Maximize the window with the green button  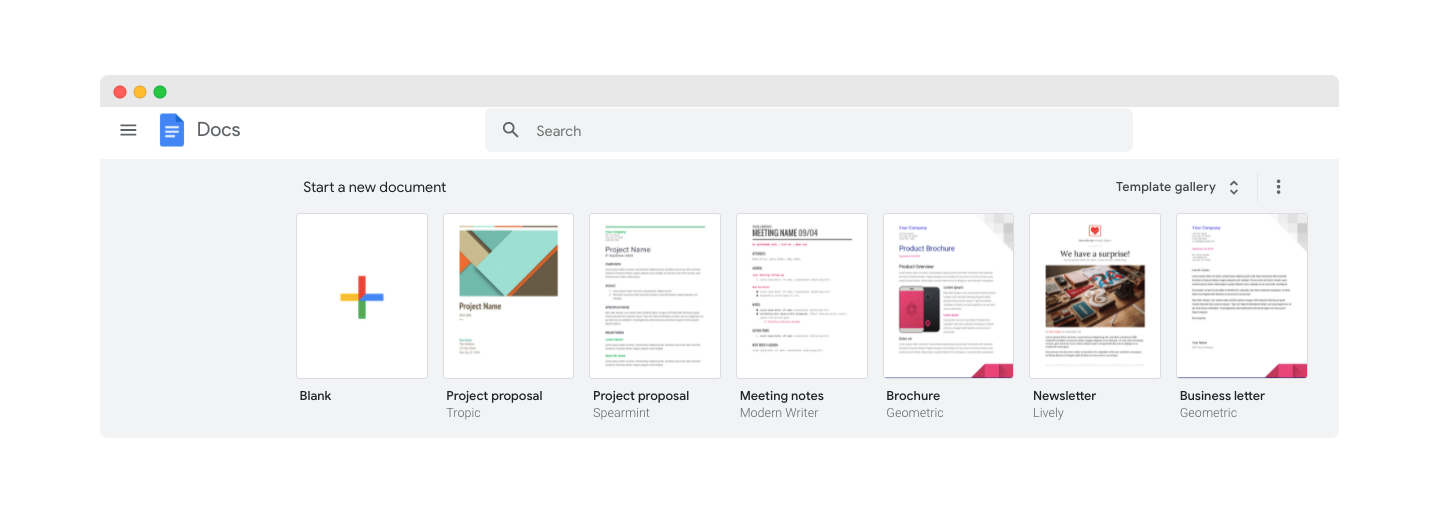pos(160,92)
